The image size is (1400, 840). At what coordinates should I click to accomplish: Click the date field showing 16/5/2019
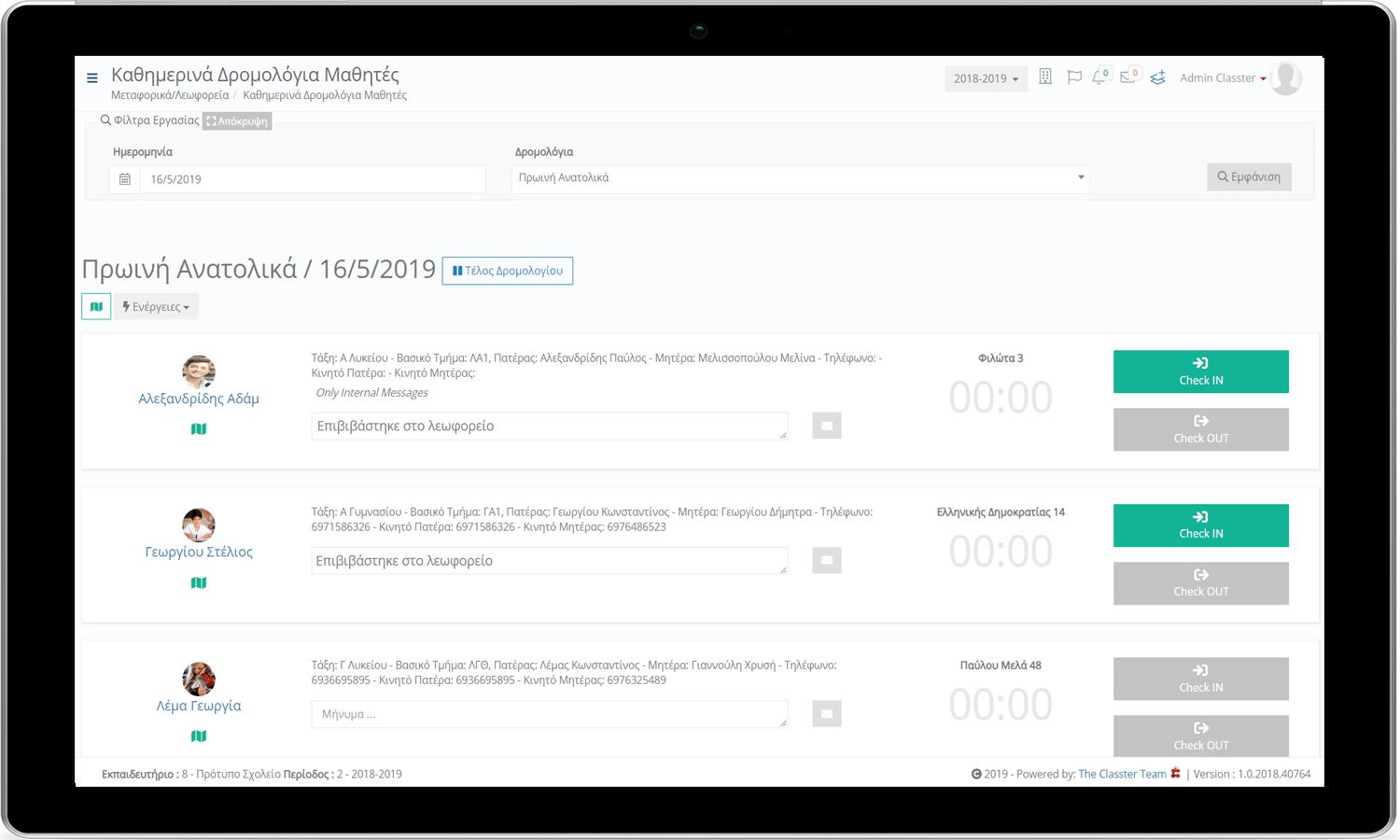click(313, 179)
